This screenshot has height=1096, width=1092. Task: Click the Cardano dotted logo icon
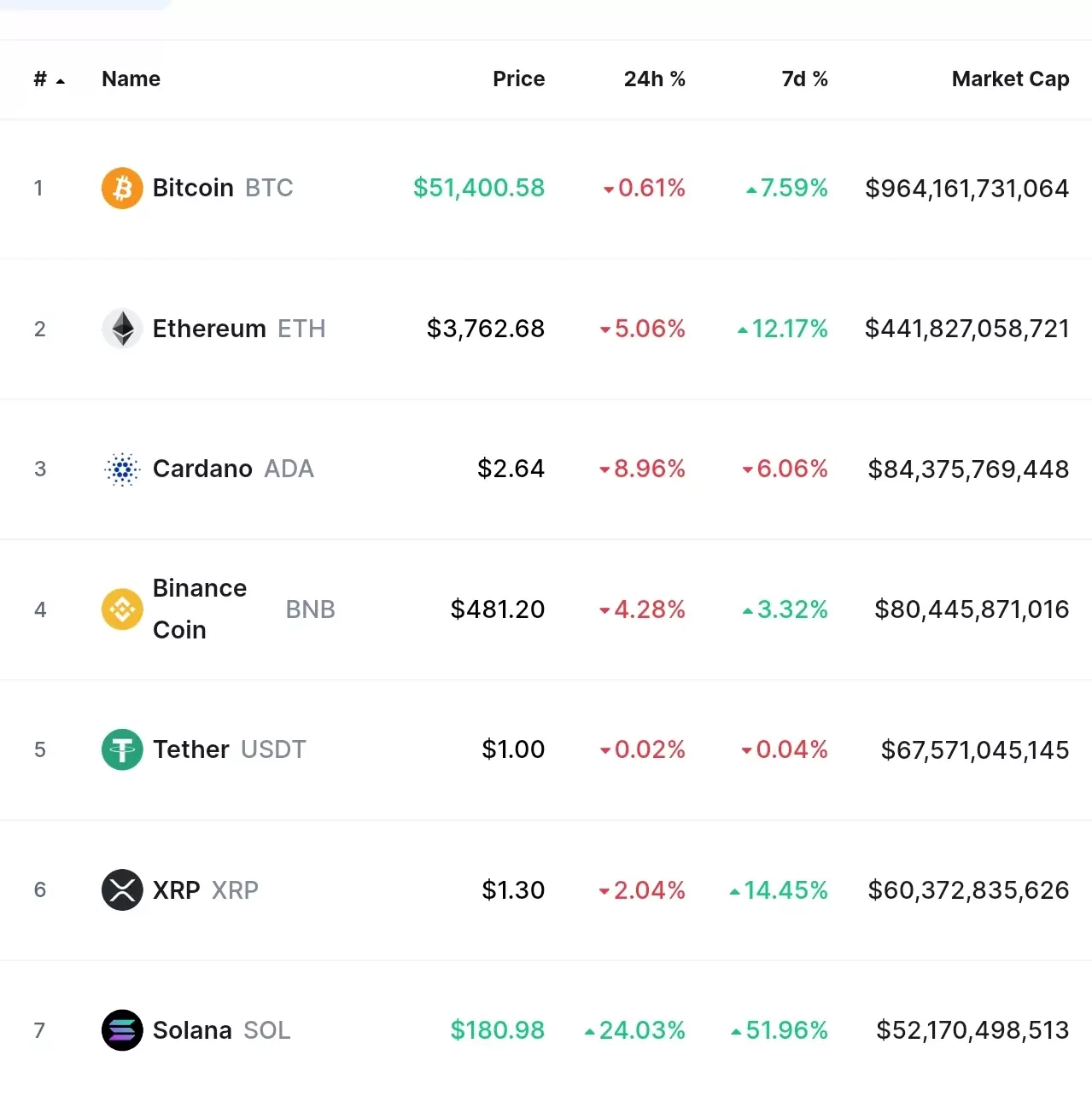[122, 469]
